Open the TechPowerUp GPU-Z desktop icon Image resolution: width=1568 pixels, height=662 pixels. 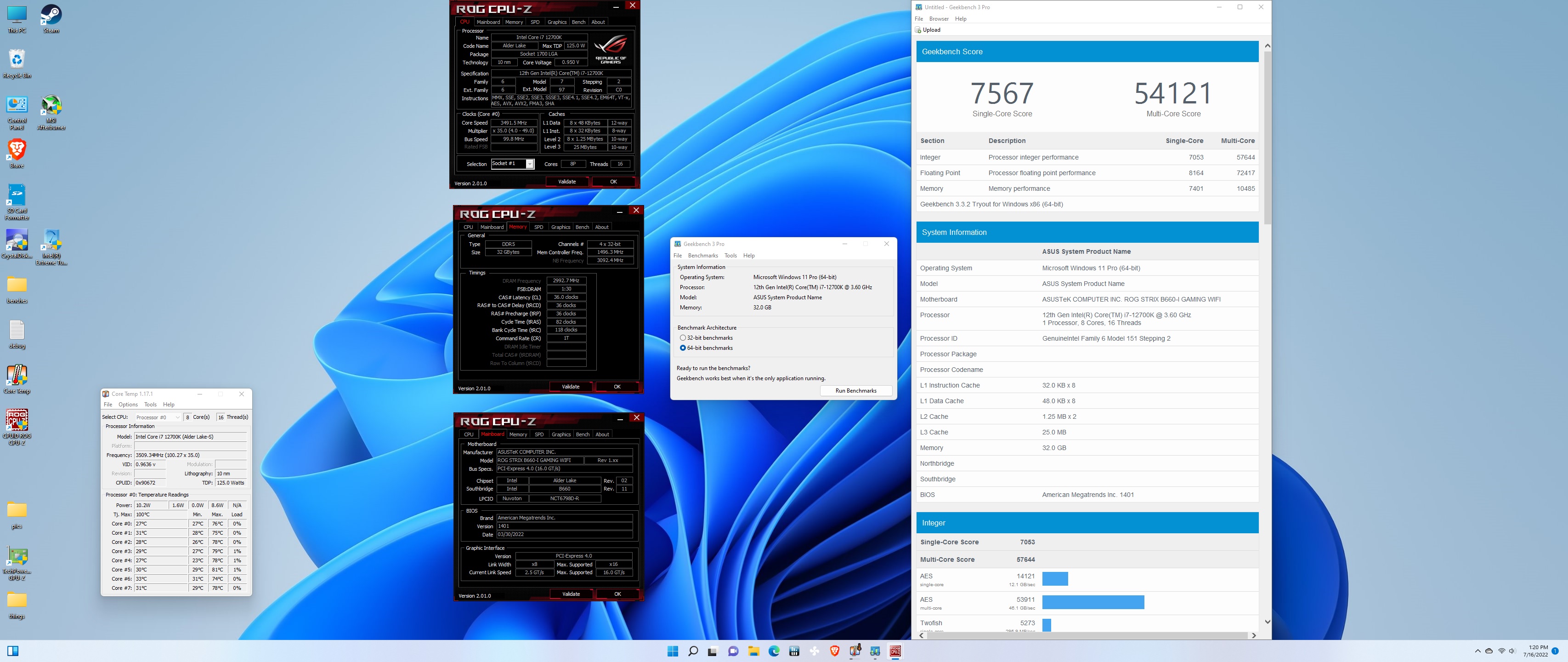(17, 563)
